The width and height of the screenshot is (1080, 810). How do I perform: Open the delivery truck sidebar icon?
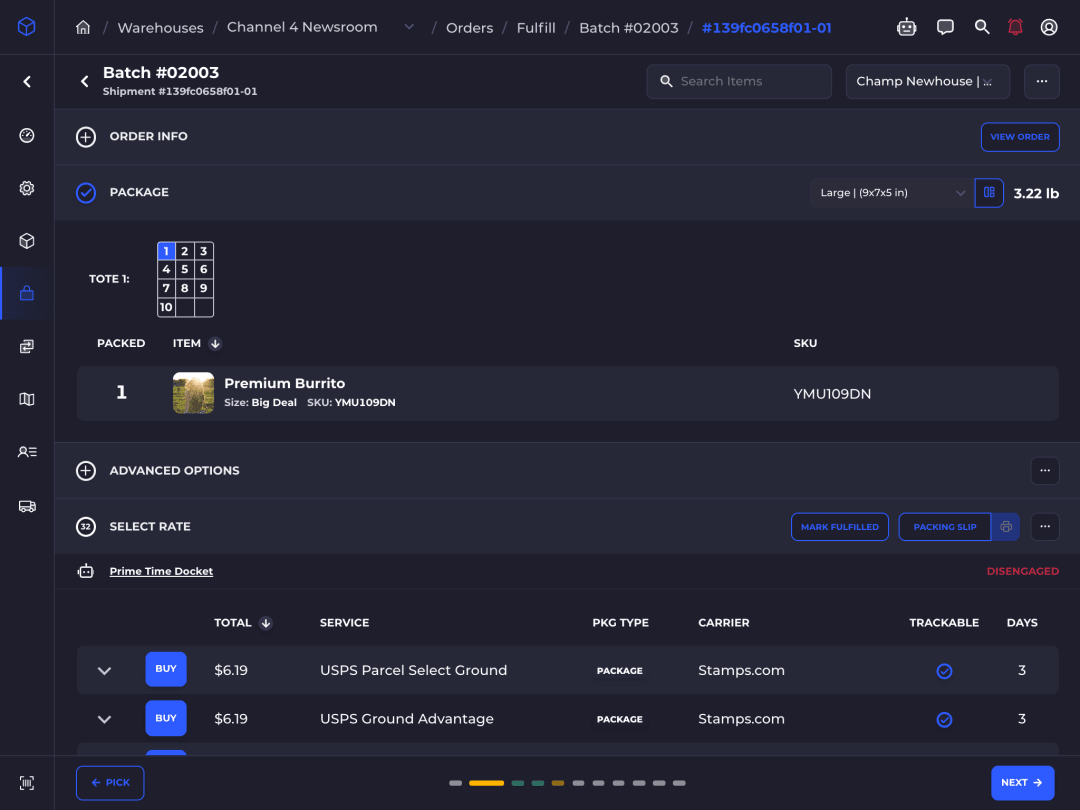27,506
